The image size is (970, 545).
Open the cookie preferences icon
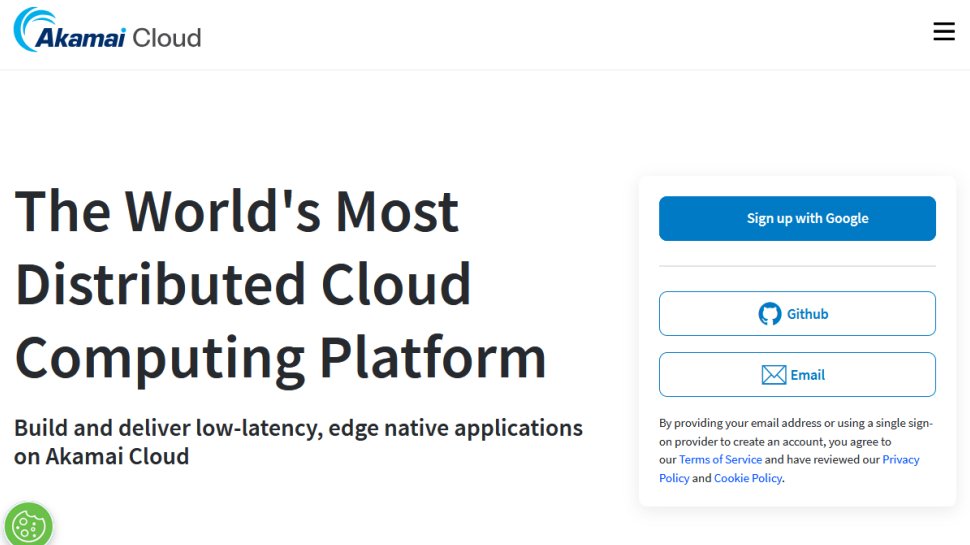(x=28, y=525)
